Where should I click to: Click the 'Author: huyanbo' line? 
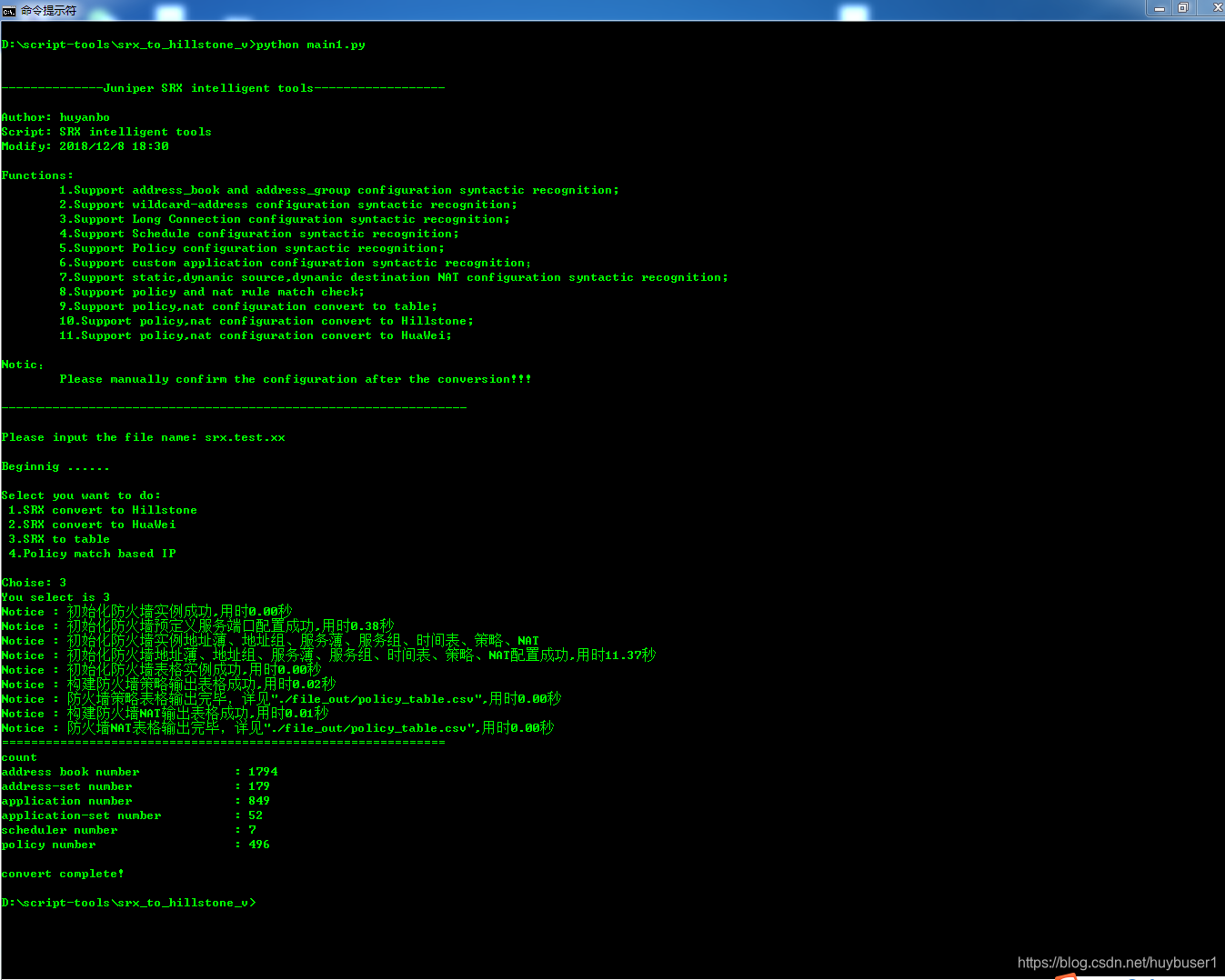(55, 117)
